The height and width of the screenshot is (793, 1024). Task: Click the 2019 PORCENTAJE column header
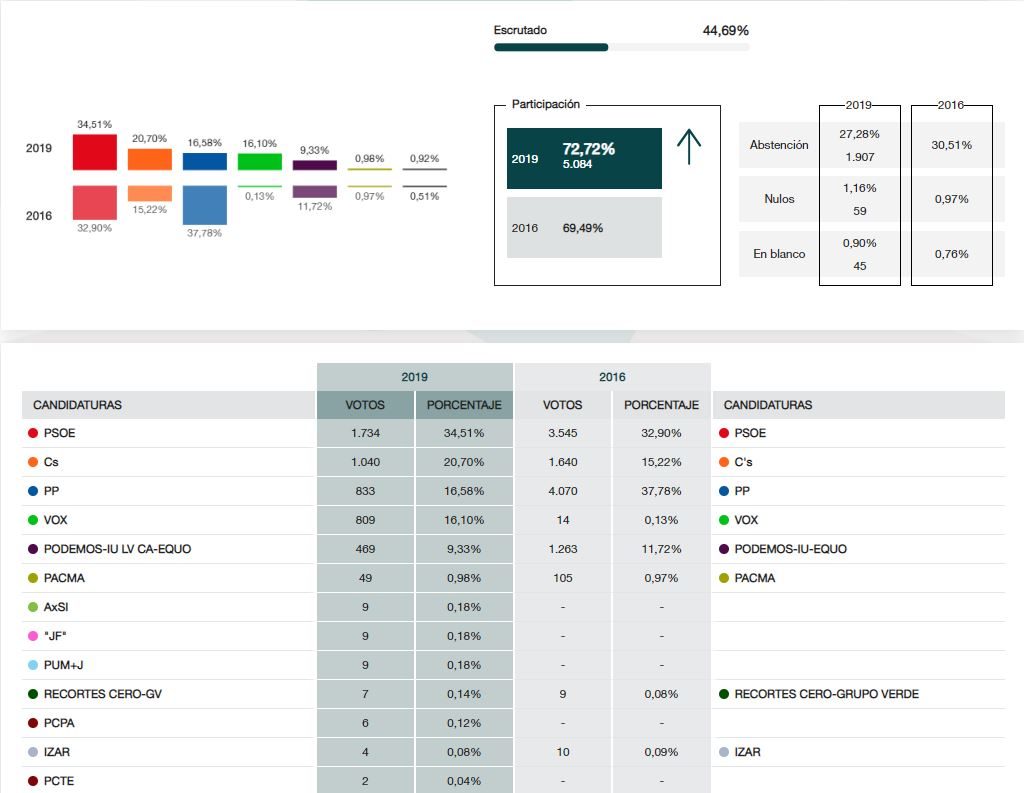coord(464,405)
